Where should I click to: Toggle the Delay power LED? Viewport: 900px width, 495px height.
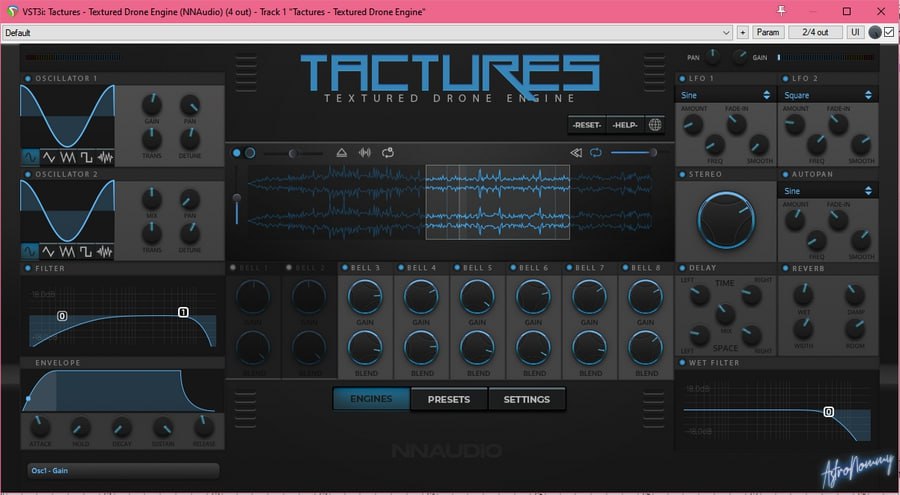pyautogui.click(x=682, y=268)
